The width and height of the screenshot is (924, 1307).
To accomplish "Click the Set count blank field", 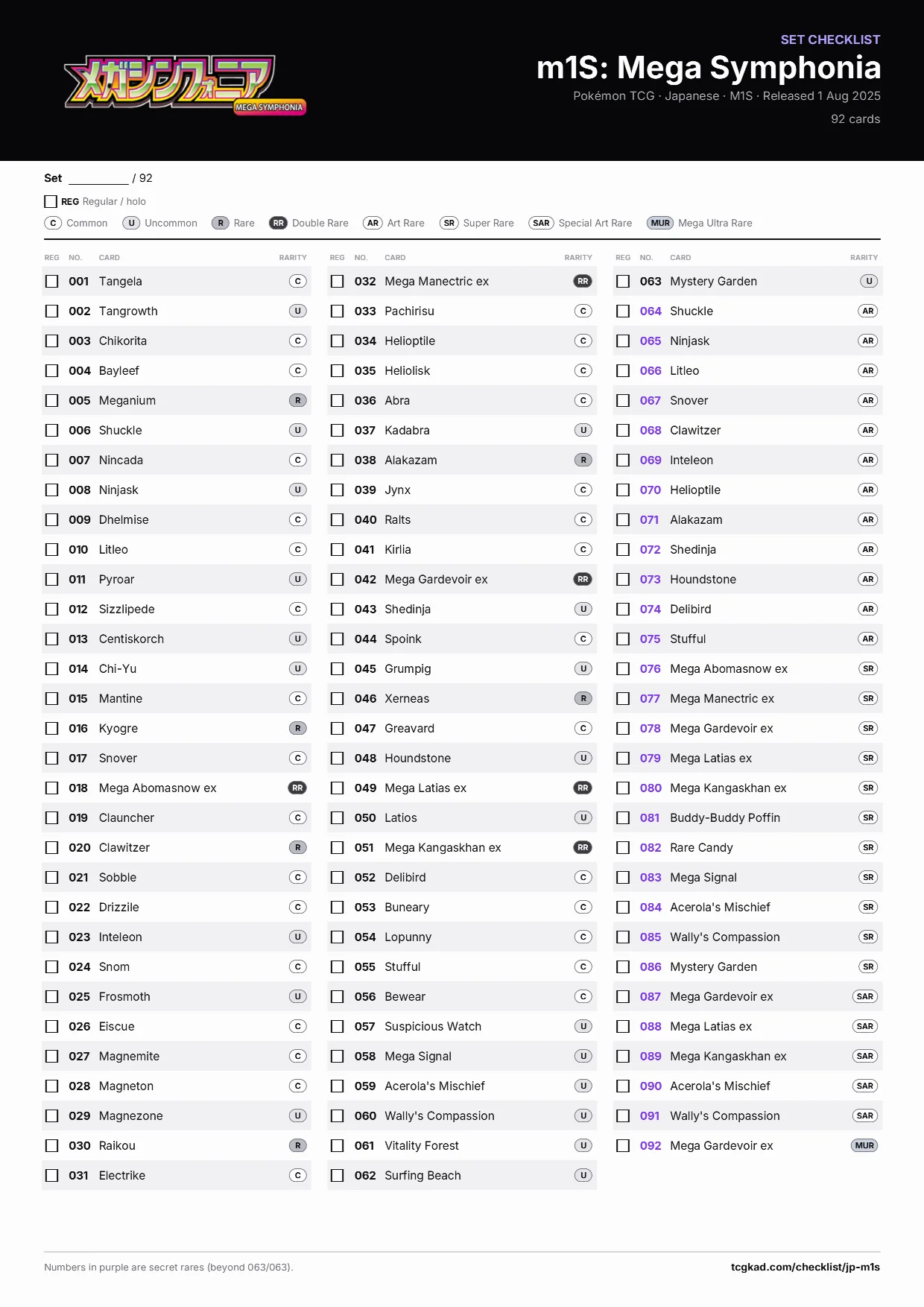I will click(x=98, y=178).
